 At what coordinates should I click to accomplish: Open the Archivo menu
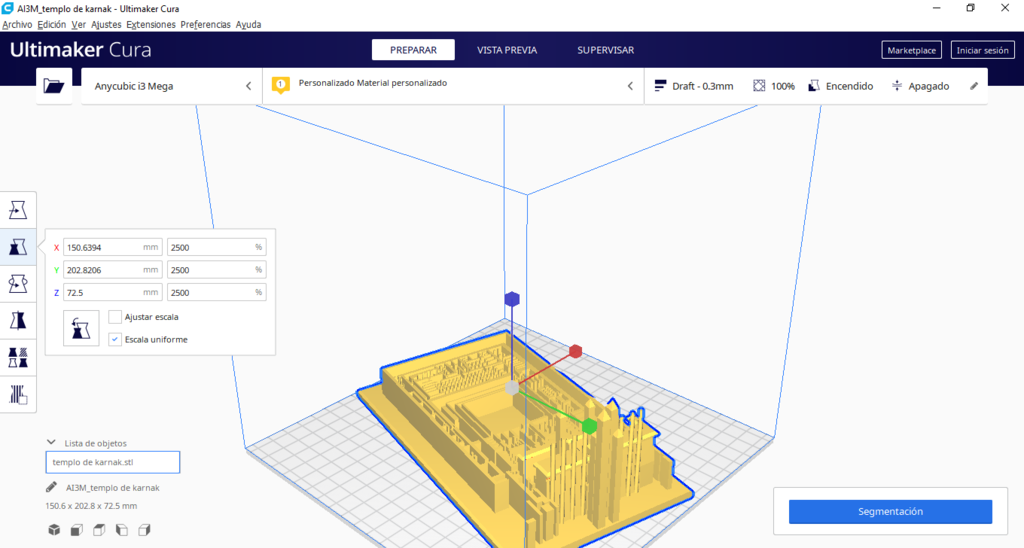[17, 25]
